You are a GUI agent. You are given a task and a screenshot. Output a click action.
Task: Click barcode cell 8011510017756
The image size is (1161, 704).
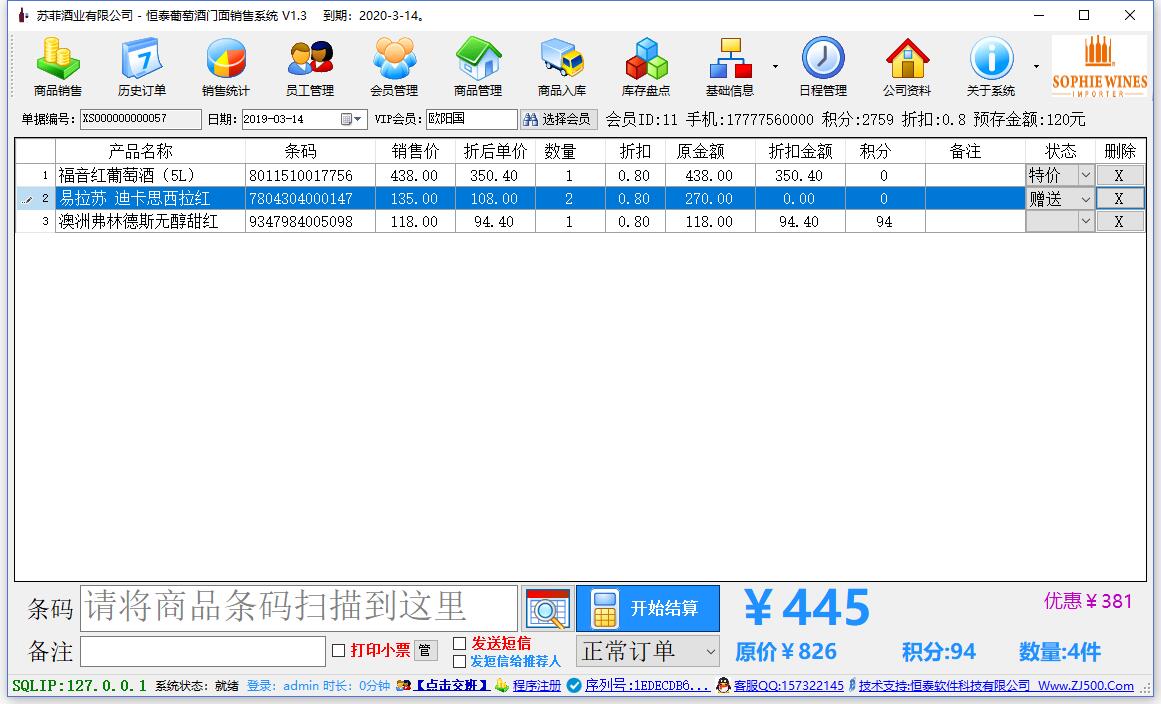tap(310, 175)
